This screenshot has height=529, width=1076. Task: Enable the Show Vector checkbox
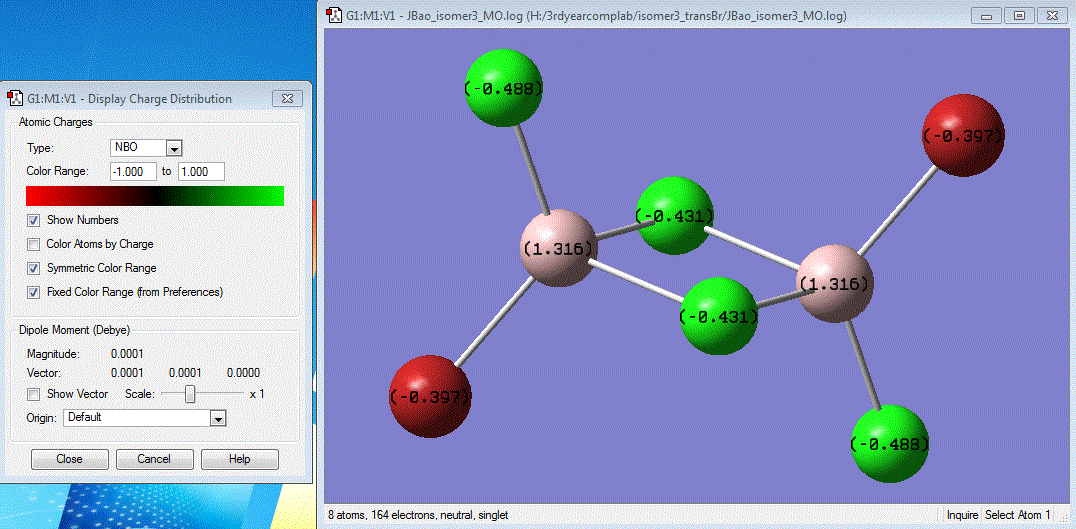click(x=33, y=395)
